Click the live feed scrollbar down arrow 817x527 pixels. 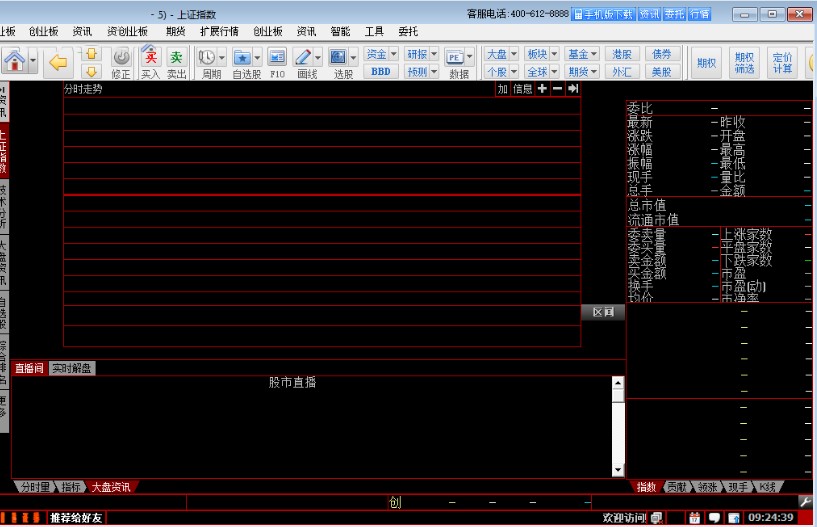(x=617, y=470)
